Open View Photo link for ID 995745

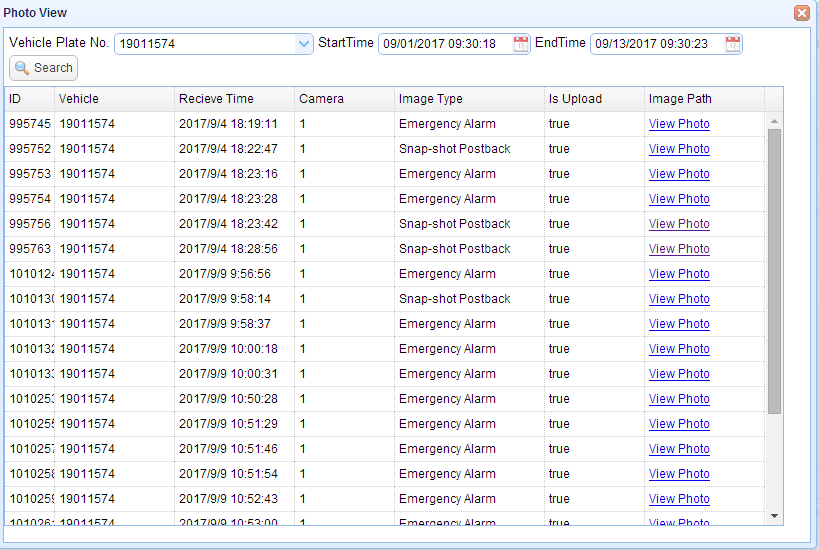pyautogui.click(x=679, y=124)
